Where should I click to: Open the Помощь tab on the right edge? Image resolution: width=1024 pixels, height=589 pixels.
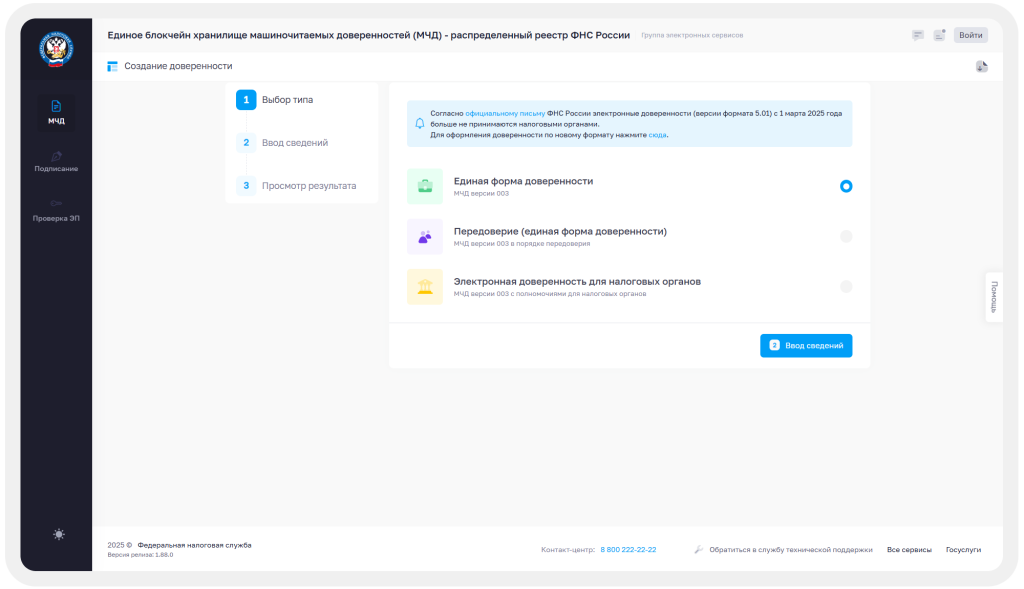click(x=992, y=297)
